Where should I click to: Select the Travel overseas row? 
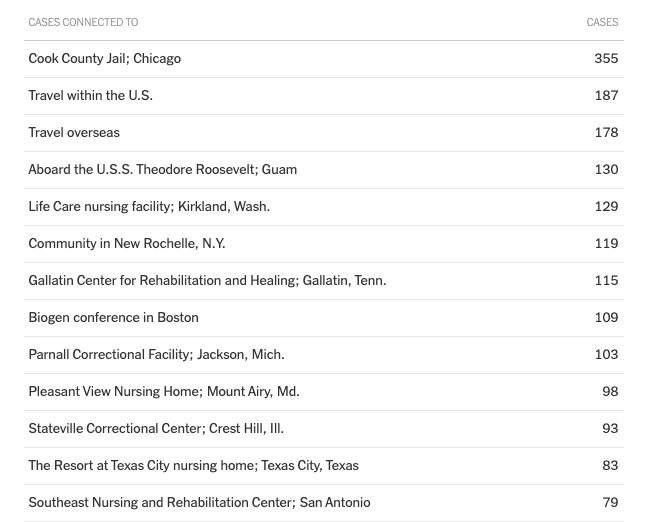pos(324,133)
